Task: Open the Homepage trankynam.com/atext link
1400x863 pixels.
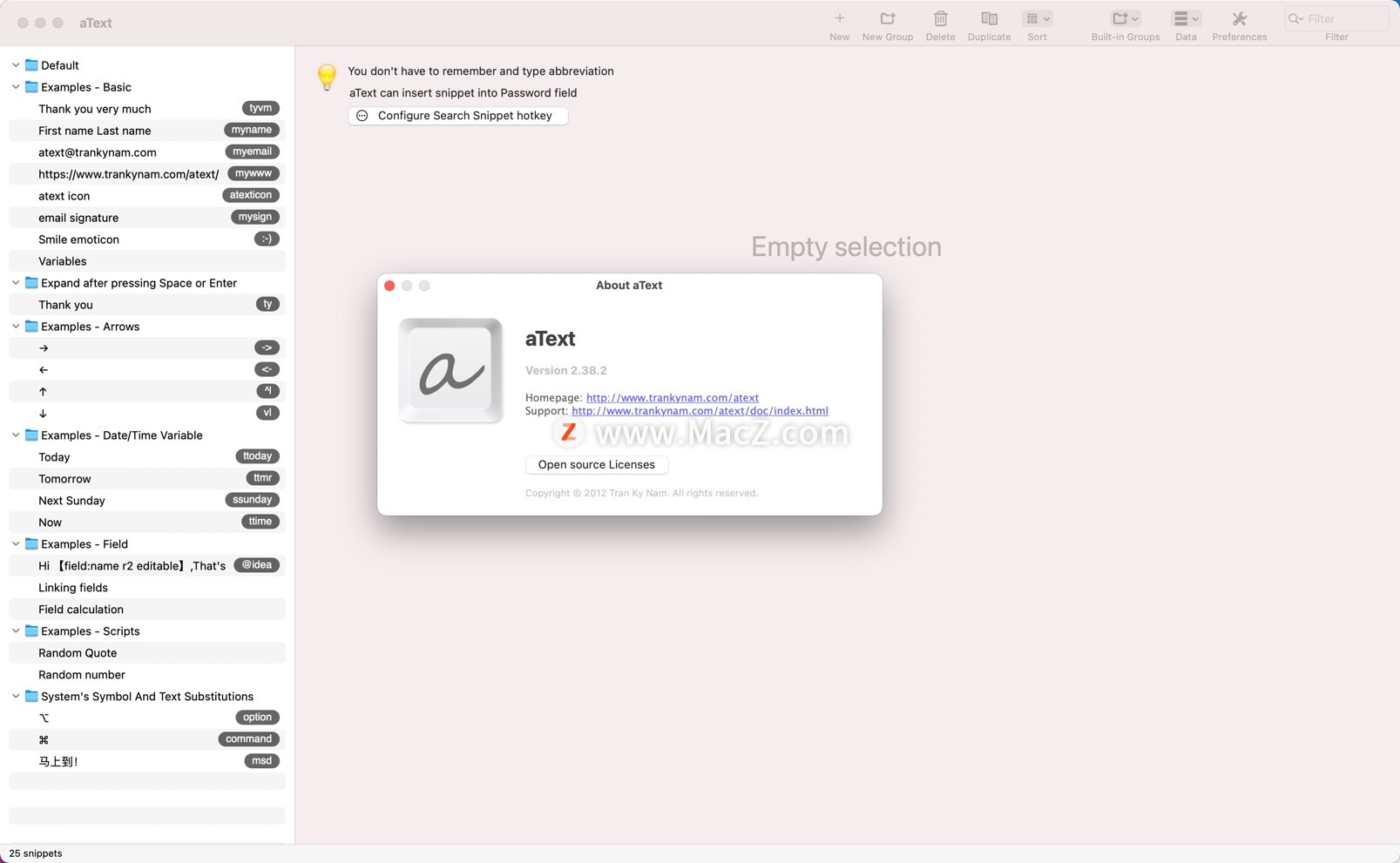Action: point(673,398)
